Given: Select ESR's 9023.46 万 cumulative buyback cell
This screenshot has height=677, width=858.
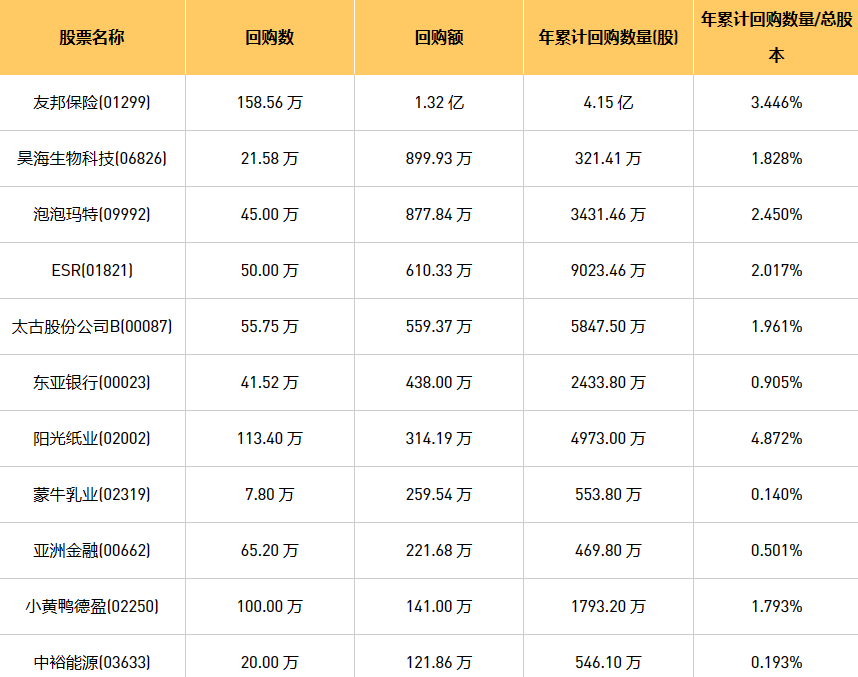Looking at the screenshot, I should [x=608, y=270].
